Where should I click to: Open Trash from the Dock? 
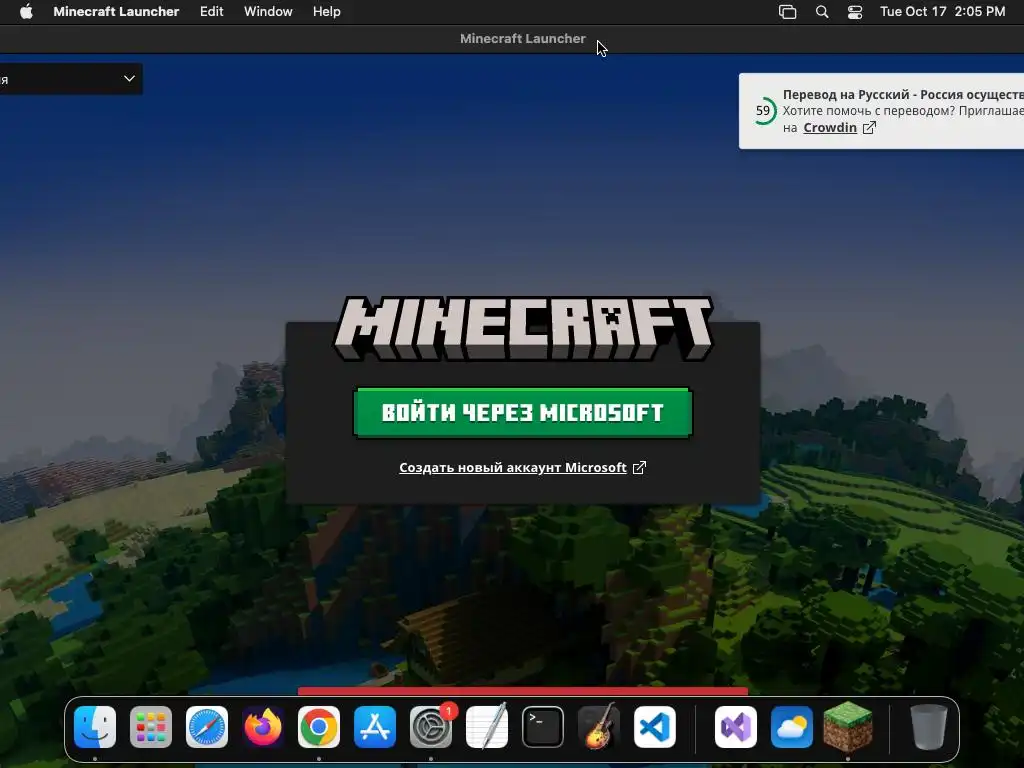pos(929,727)
